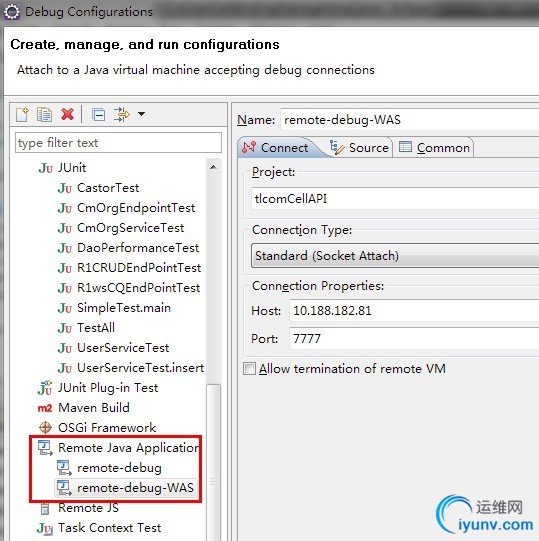Select Maven Build category
Image resolution: width=539 pixels, height=541 pixels.
94,408
